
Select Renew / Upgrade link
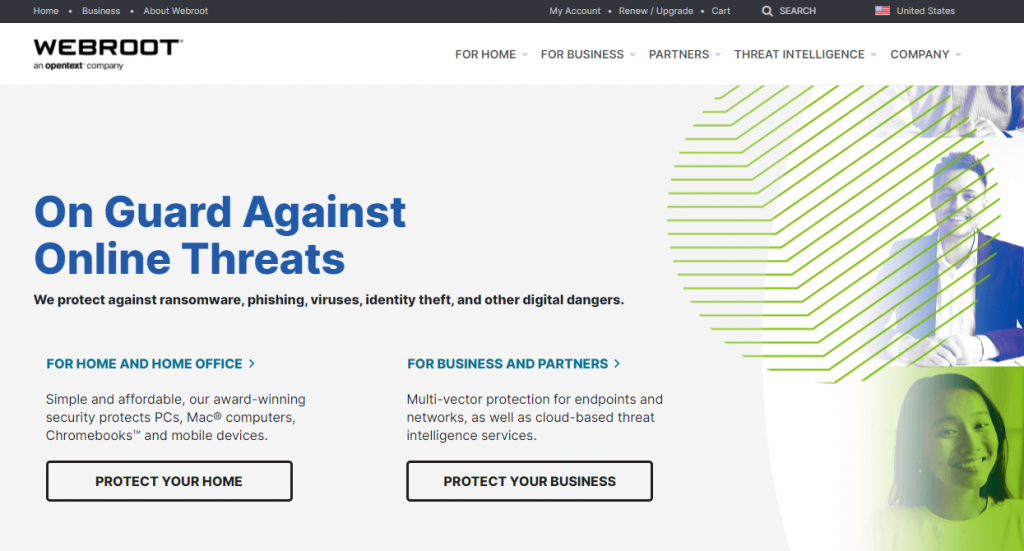click(x=656, y=11)
